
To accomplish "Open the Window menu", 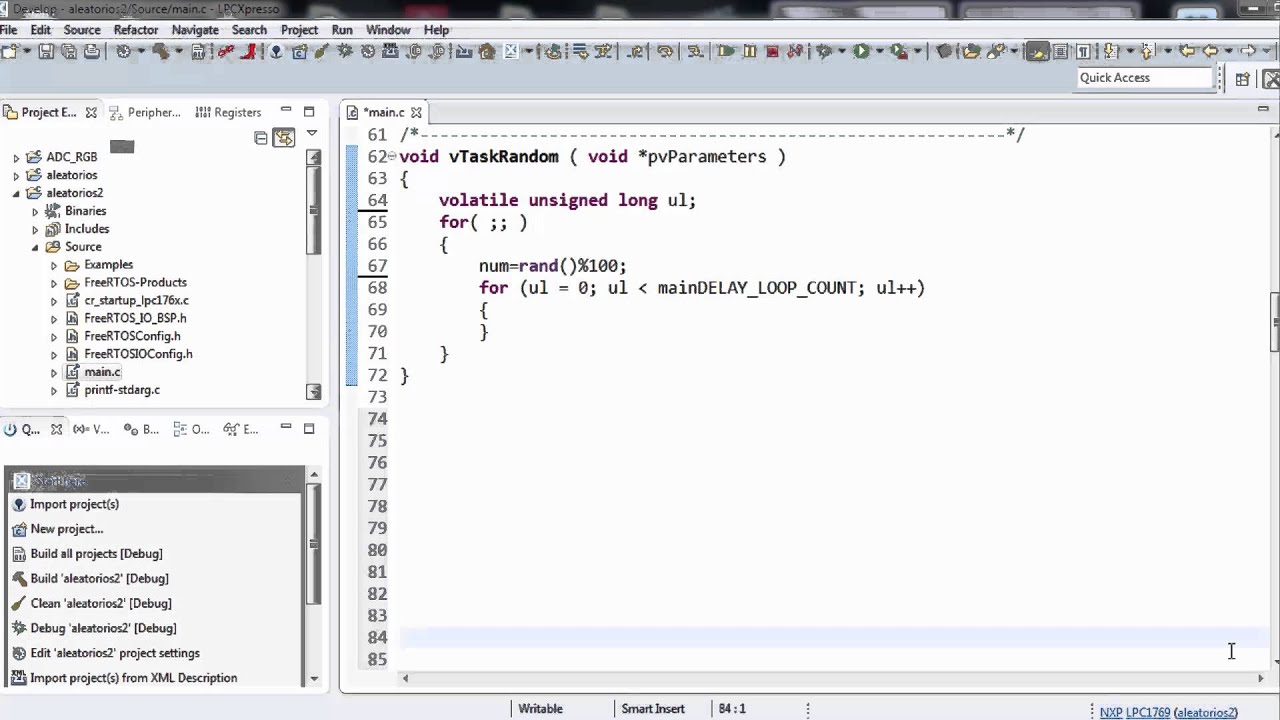I will (388, 30).
